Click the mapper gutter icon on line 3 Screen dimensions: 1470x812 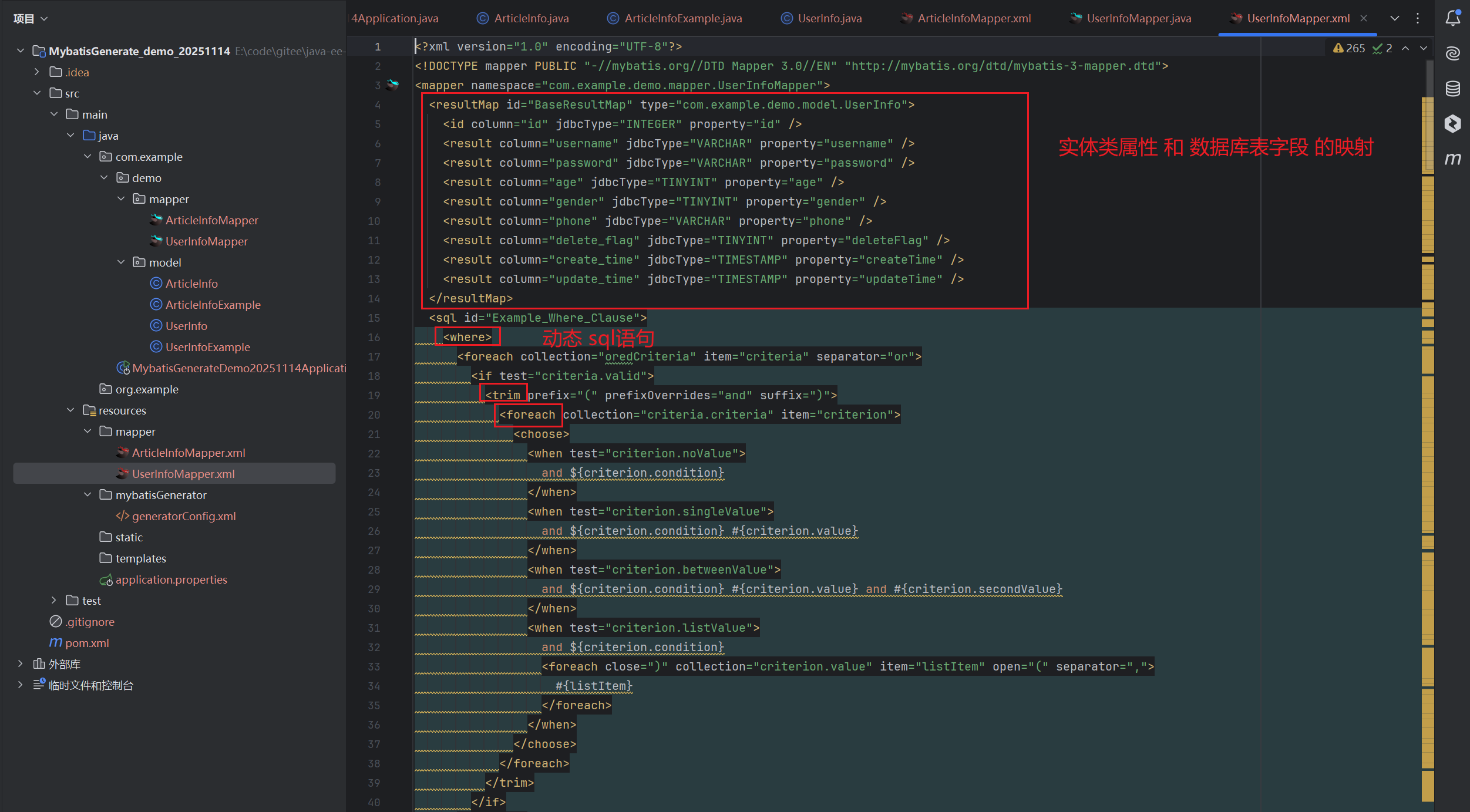[392, 85]
